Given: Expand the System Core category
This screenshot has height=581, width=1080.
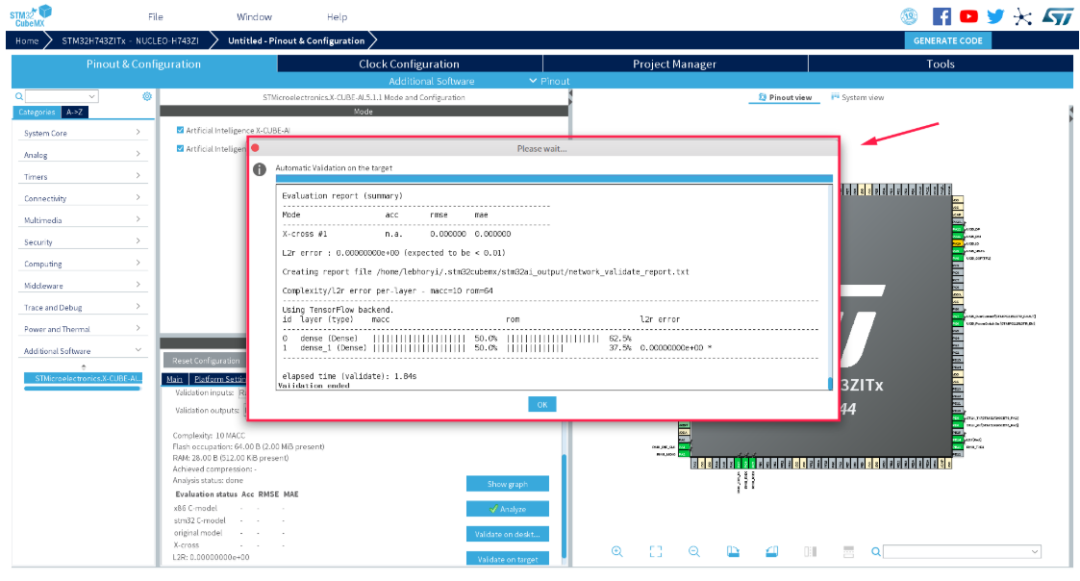Looking at the screenshot, I should [81, 133].
